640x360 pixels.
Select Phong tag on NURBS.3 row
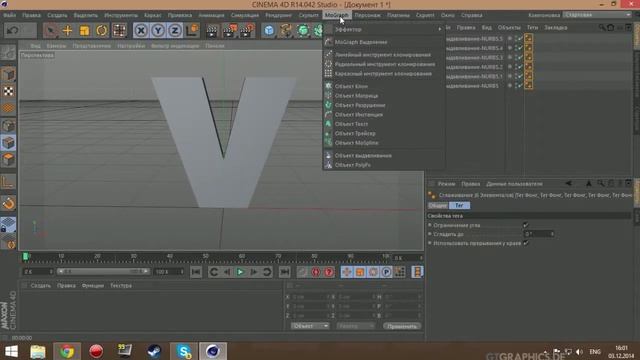coord(529,58)
